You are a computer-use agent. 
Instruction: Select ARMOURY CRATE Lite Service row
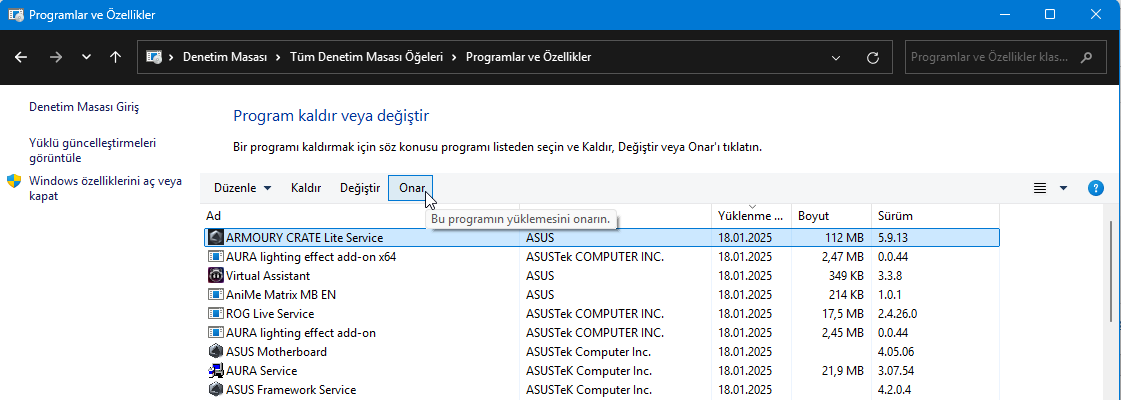pos(602,238)
